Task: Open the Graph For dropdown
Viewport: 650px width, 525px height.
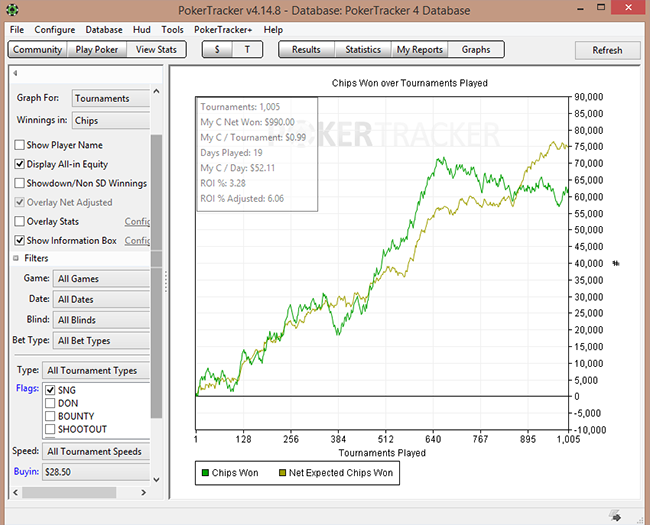Action: coord(111,98)
